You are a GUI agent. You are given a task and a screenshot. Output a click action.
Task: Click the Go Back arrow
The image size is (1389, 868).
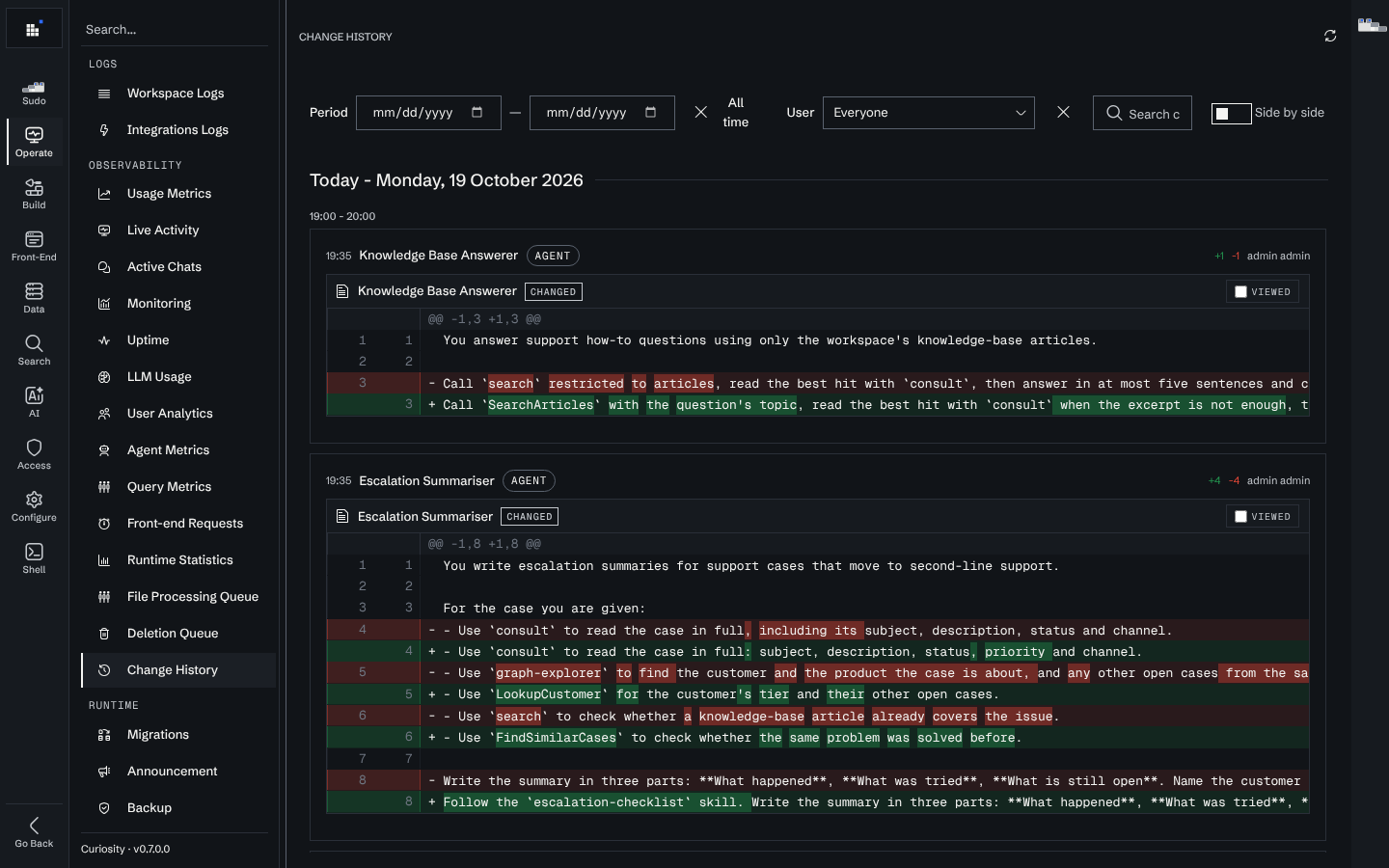click(x=34, y=826)
